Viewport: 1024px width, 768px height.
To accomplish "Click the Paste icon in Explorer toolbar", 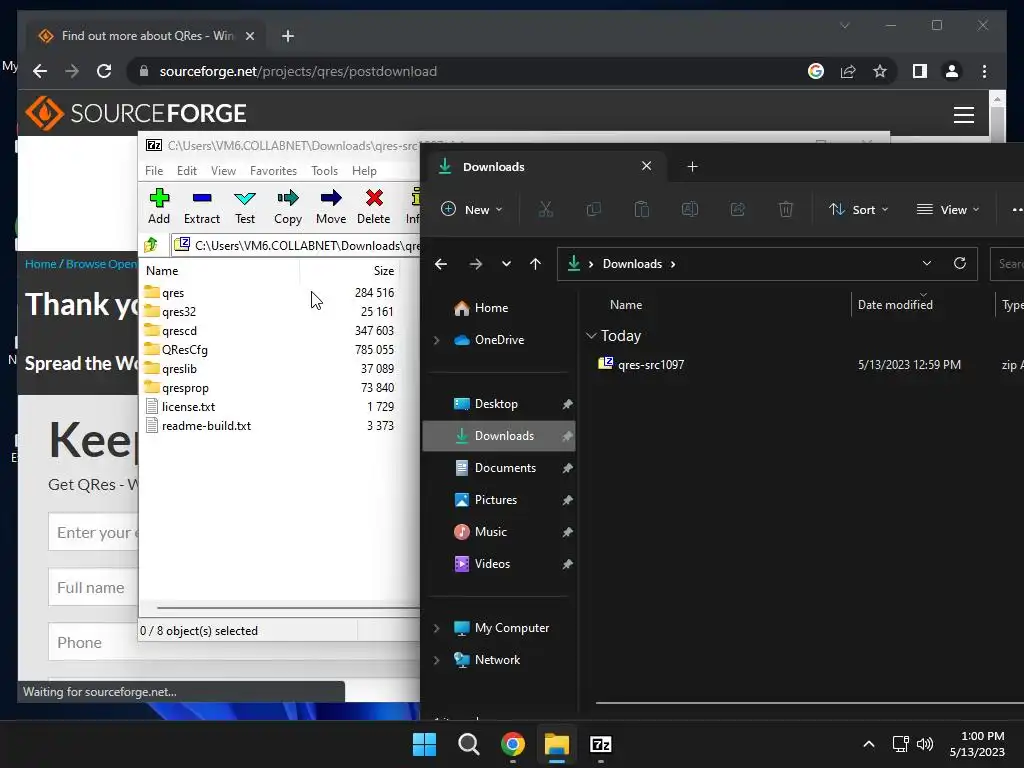I will point(642,210).
